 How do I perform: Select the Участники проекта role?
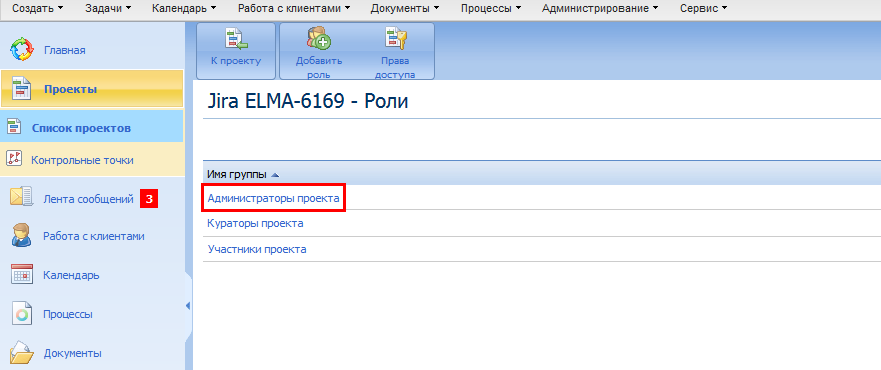tap(257, 249)
